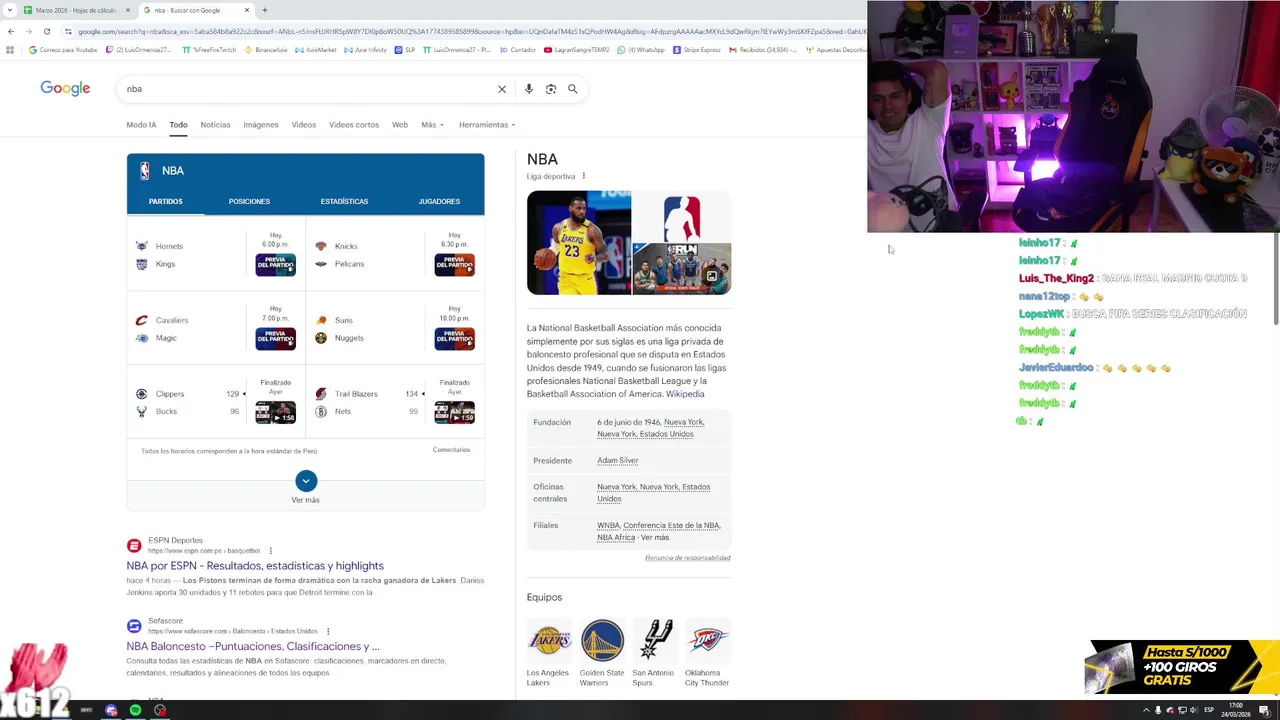
Task: Select the Golden State Warriors team logo
Action: coord(602,640)
